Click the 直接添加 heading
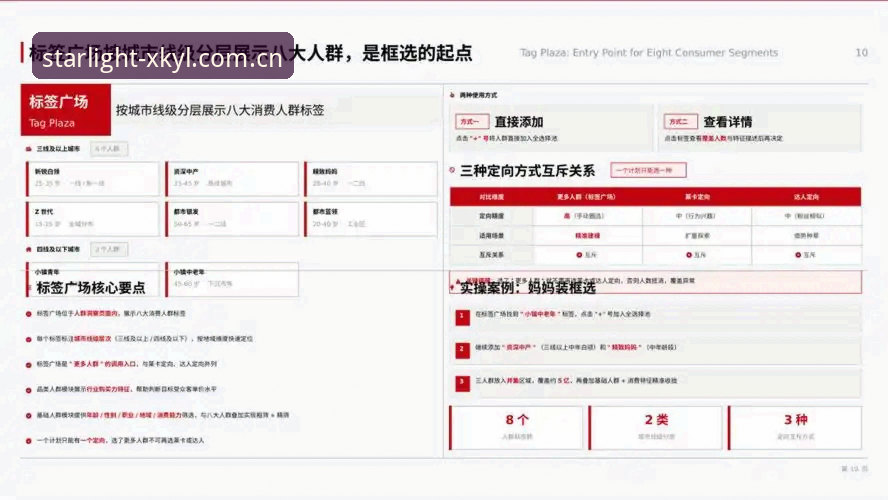The image size is (888, 500). (519, 122)
